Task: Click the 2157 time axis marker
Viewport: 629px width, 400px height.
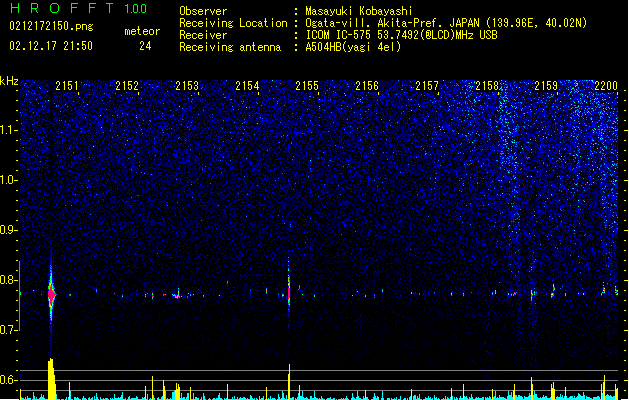Action: [x=427, y=86]
